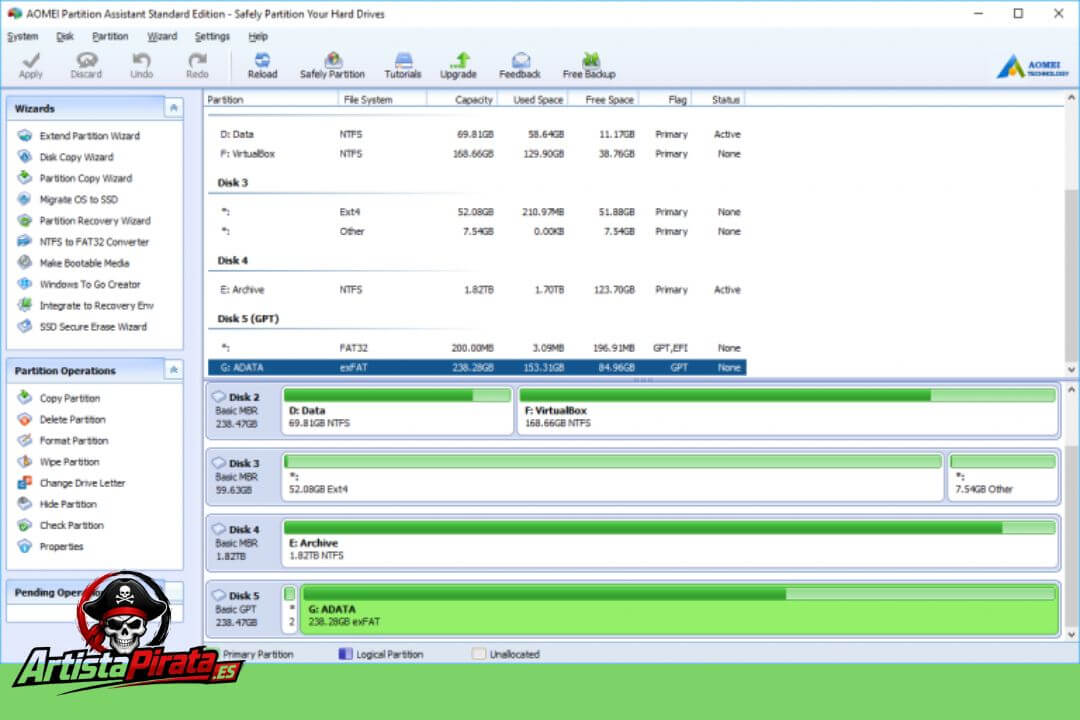The height and width of the screenshot is (720, 1080).
Task: Select F: VirtualBox row in list
Action: tap(477, 154)
